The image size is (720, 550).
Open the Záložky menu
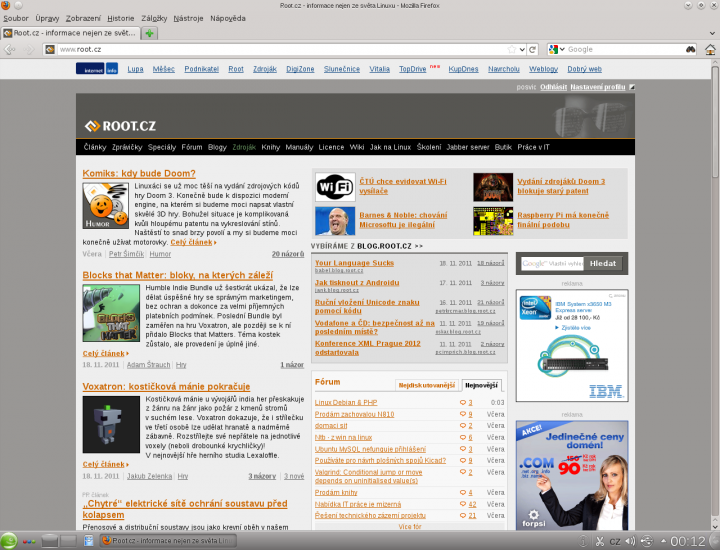154,18
